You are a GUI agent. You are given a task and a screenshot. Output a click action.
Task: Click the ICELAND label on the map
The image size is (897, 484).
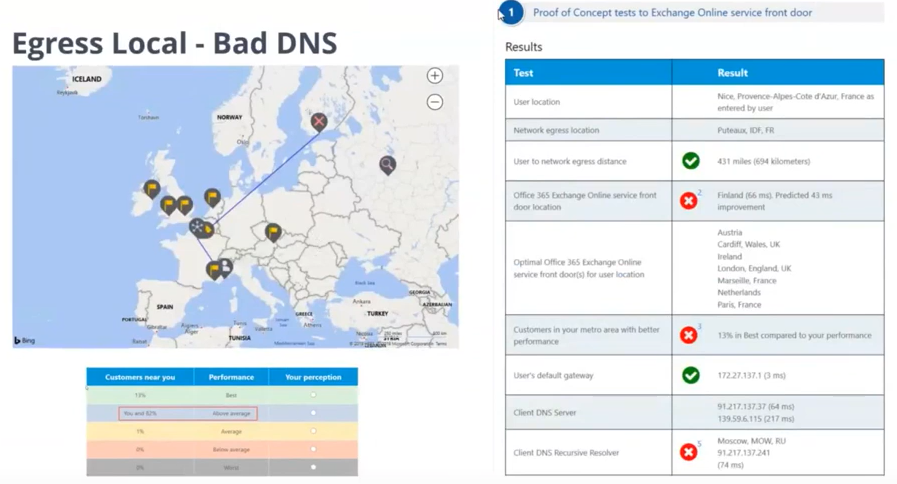pyautogui.click(x=87, y=79)
